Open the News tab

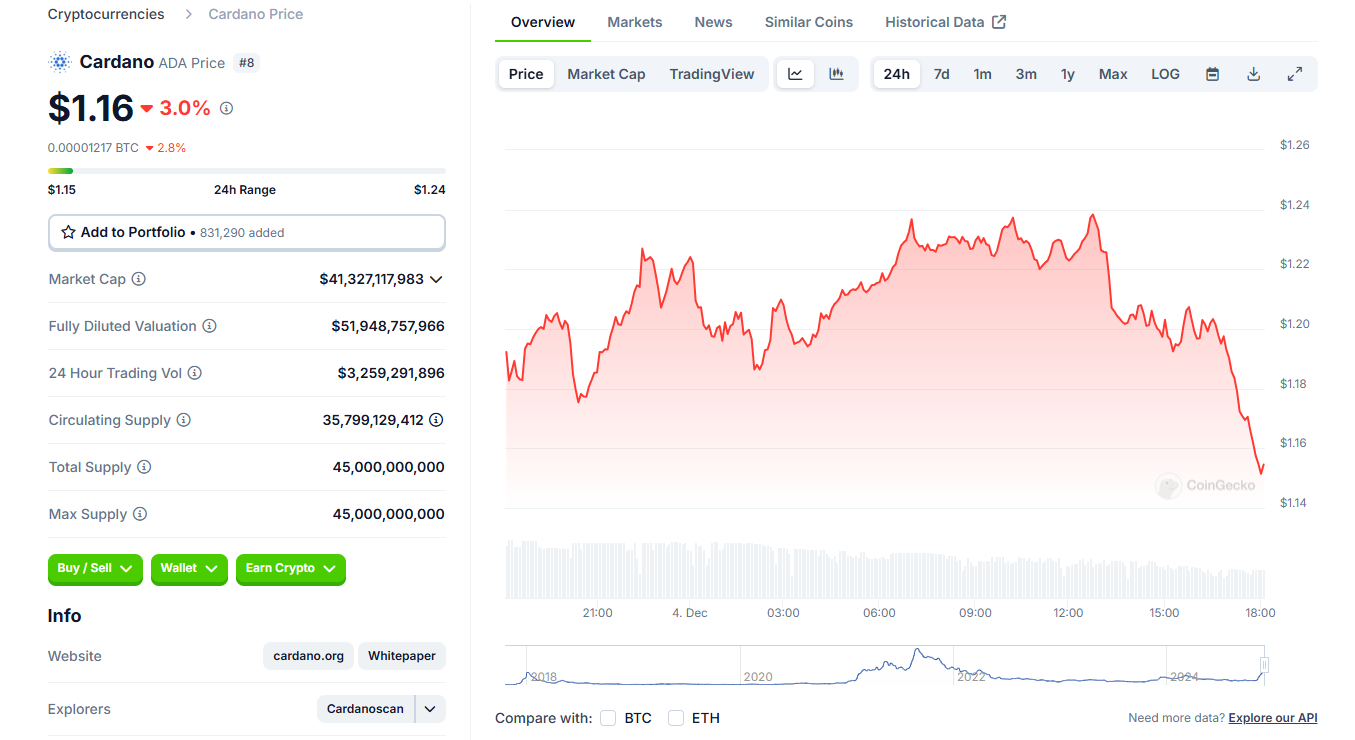click(713, 22)
